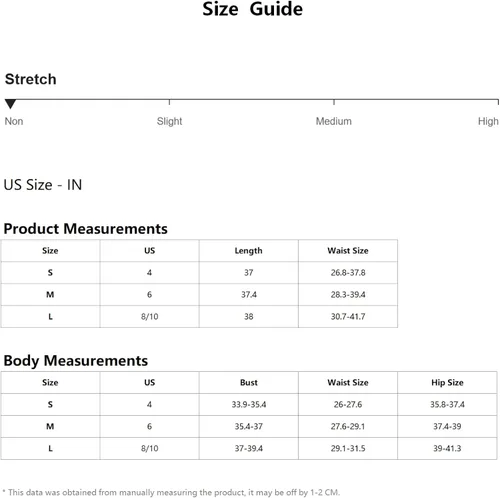The width and height of the screenshot is (500, 498).
Task: Click the Size Guide heading
Action: [x=253, y=9]
